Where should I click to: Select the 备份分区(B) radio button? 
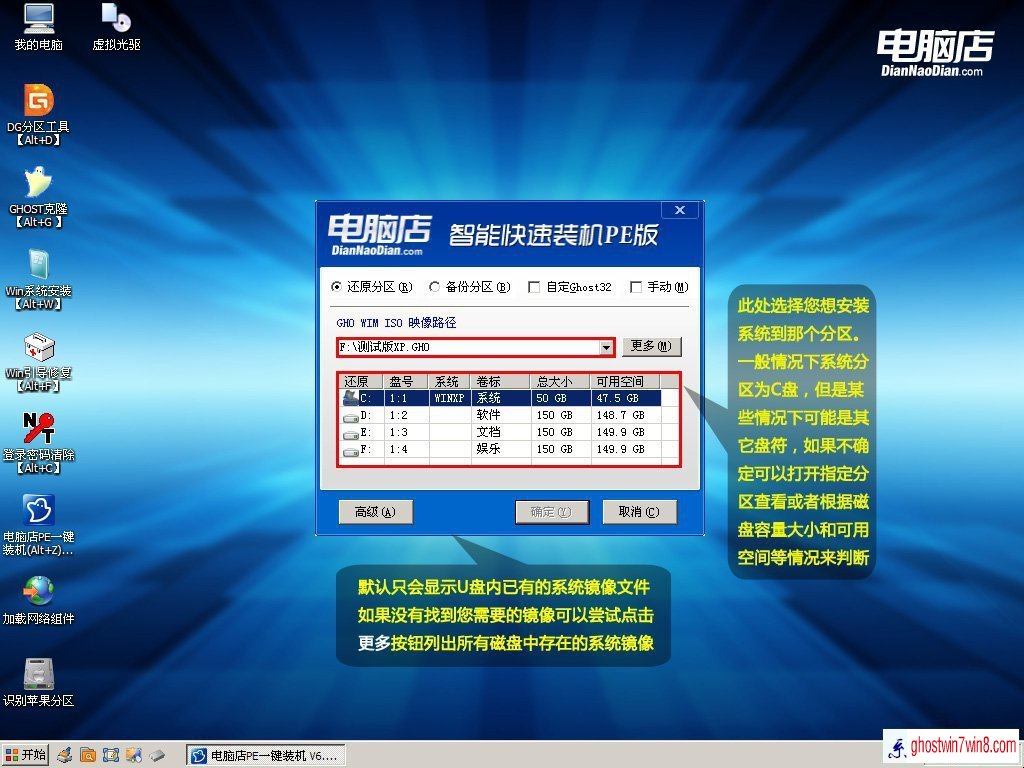click(x=435, y=287)
